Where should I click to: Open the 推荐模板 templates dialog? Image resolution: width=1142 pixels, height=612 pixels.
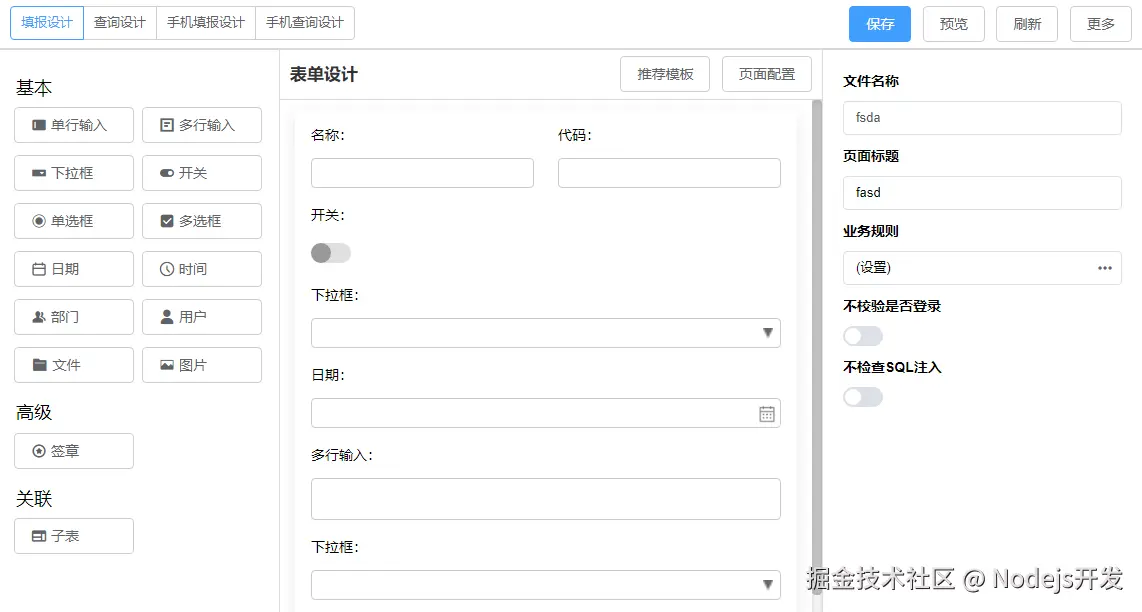664,73
